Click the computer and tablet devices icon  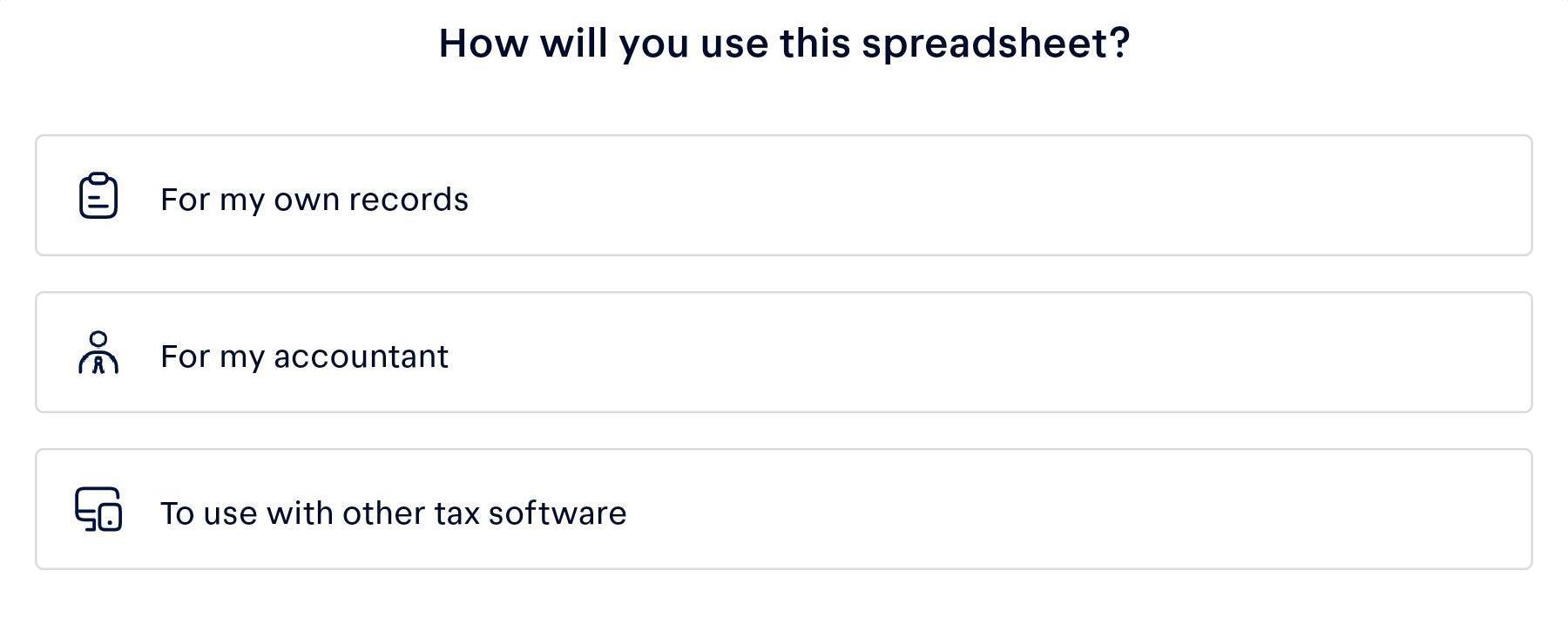[98, 509]
